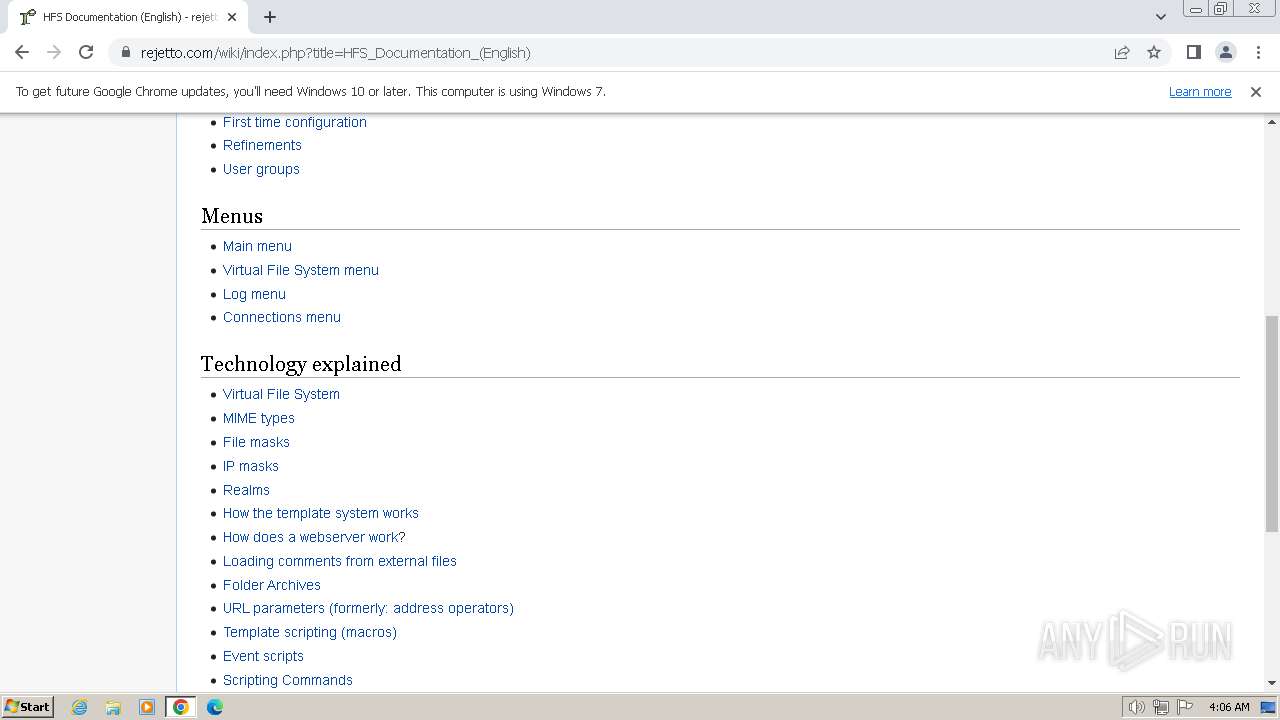Open the File masks link

(256, 442)
